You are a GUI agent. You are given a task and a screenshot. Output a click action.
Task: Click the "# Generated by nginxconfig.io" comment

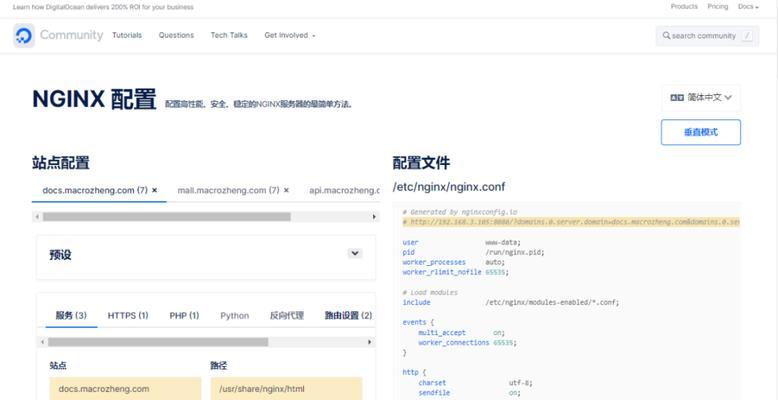click(460, 212)
